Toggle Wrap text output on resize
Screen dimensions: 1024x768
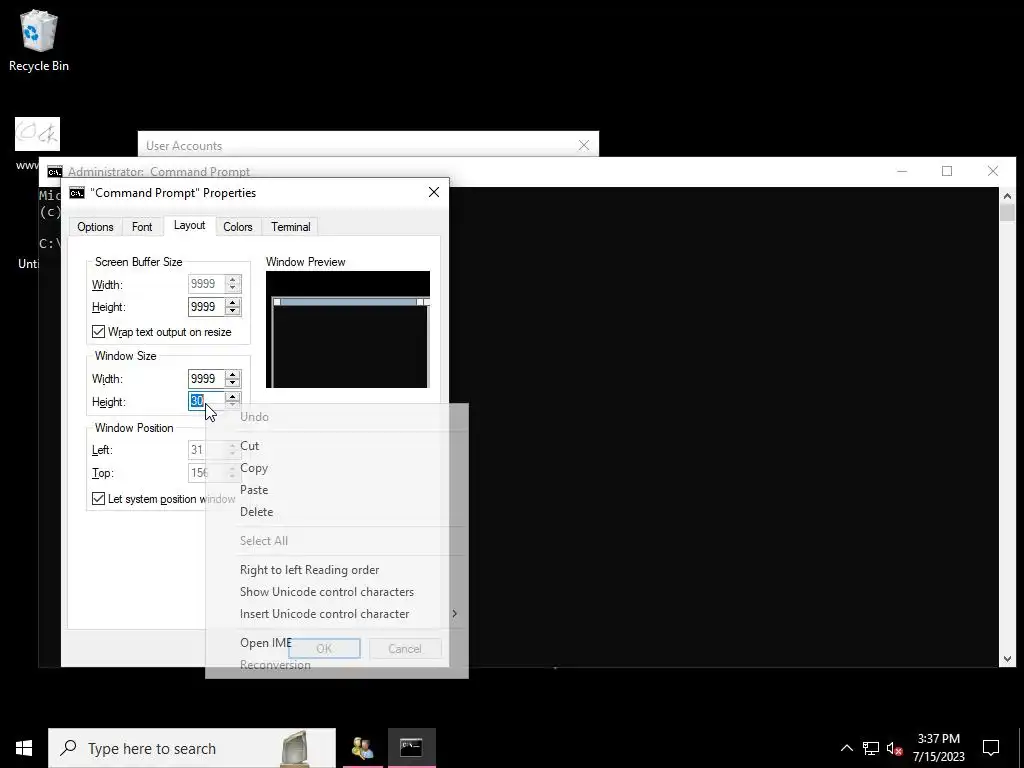coord(99,332)
